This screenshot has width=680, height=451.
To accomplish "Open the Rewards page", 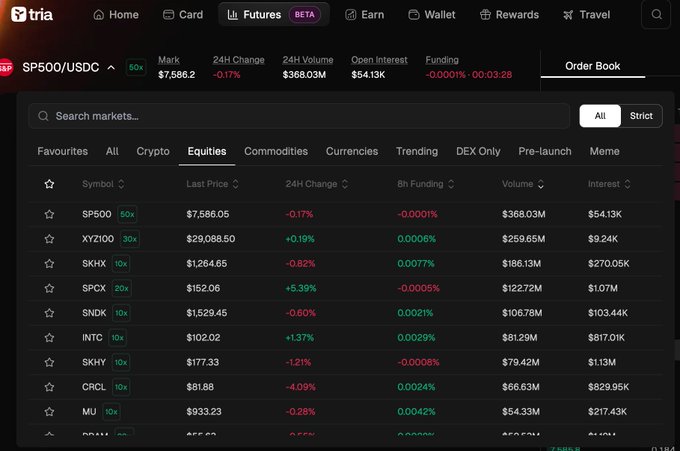I will pos(509,15).
